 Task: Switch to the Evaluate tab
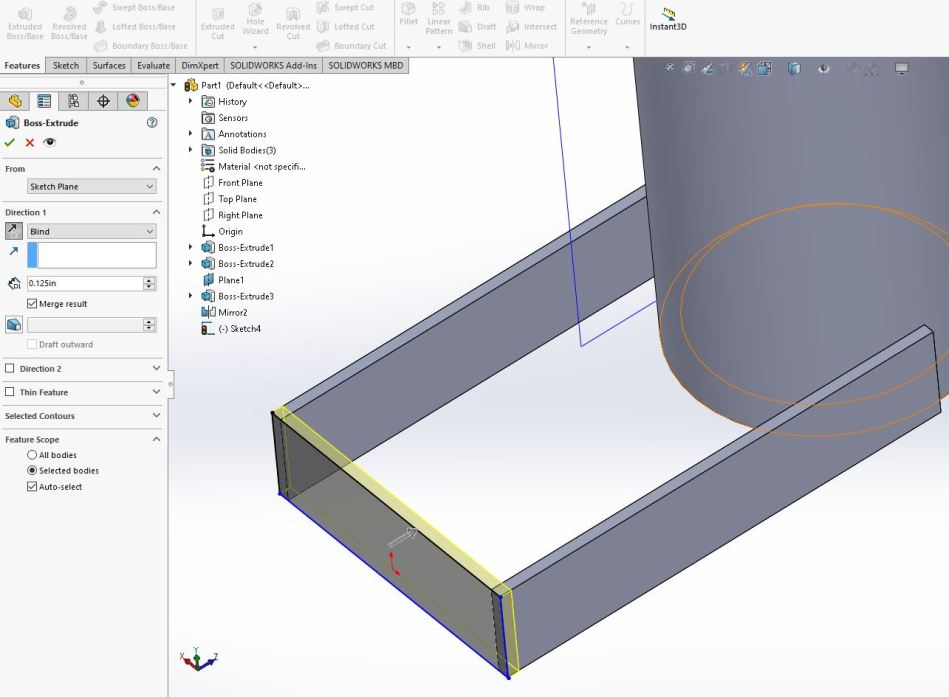153,66
